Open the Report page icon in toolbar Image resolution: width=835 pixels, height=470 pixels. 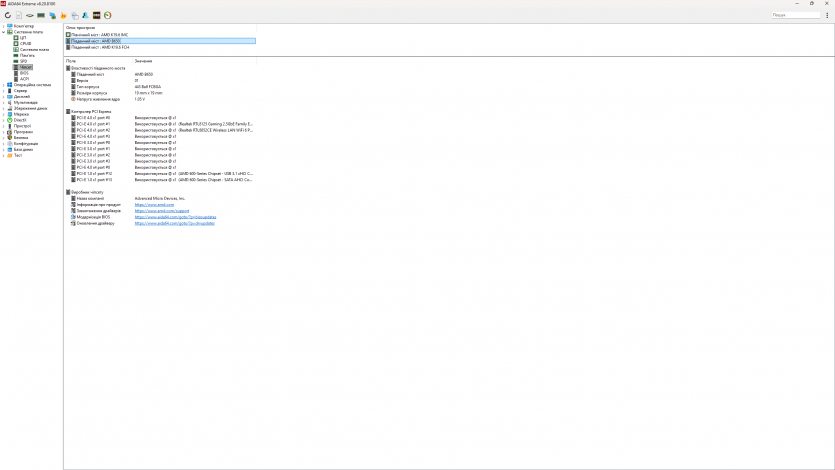(x=19, y=15)
